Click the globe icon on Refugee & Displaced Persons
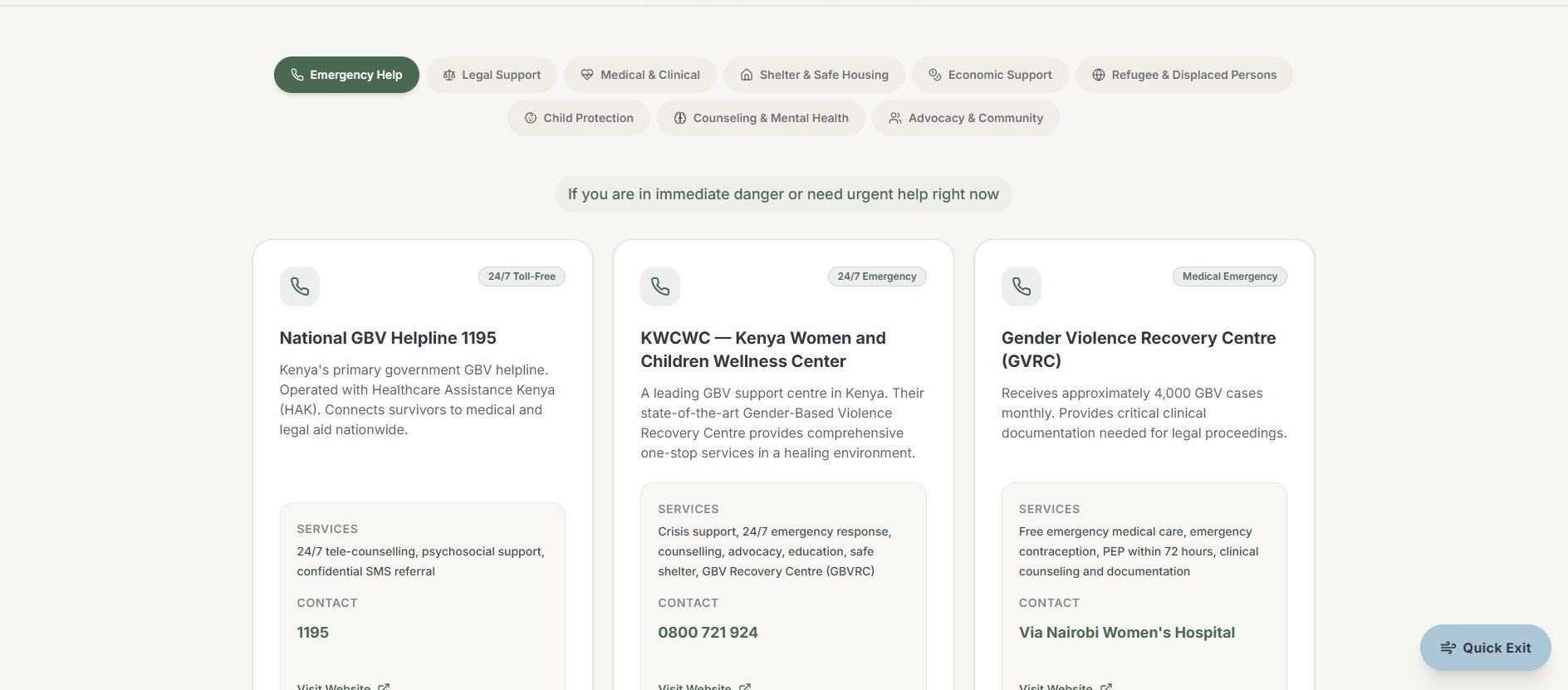This screenshot has width=1568, height=690. click(x=1099, y=75)
